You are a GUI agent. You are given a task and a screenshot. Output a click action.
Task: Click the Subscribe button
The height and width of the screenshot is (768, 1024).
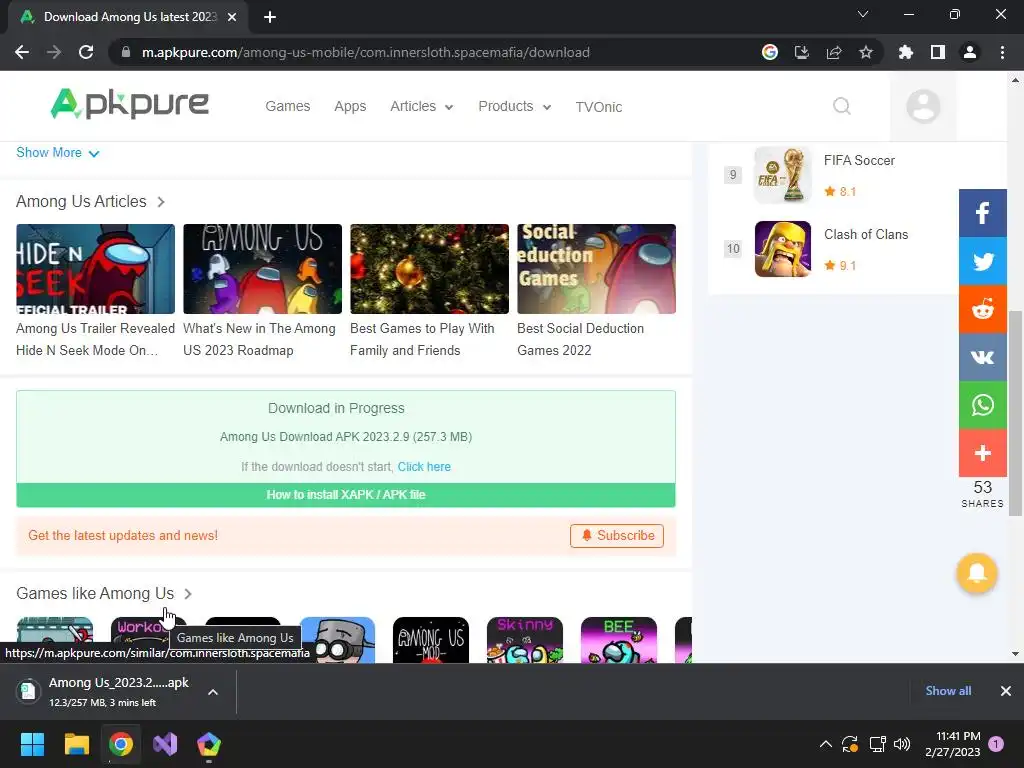tap(616, 536)
